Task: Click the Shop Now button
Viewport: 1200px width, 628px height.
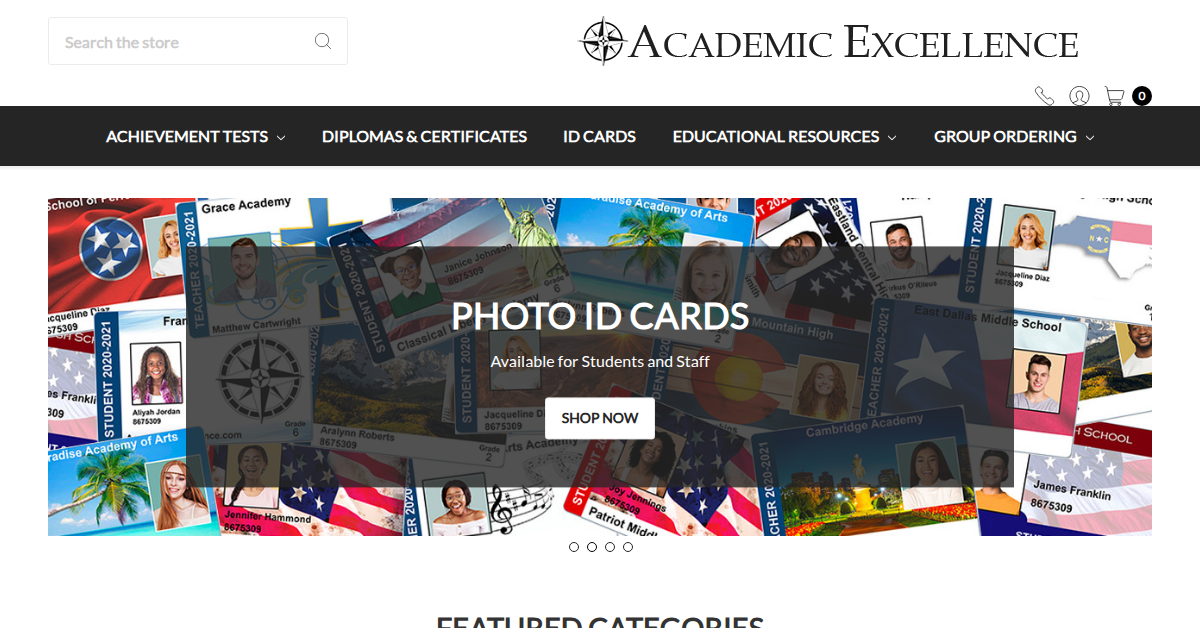Action: point(600,418)
